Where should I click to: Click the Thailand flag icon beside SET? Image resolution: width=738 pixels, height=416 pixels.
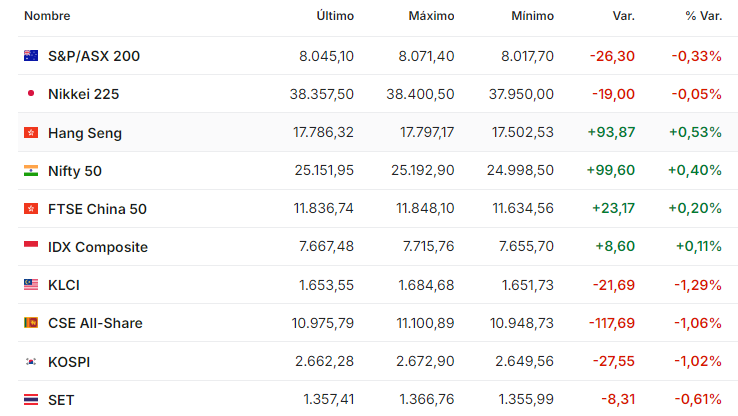pyautogui.click(x=31, y=400)
